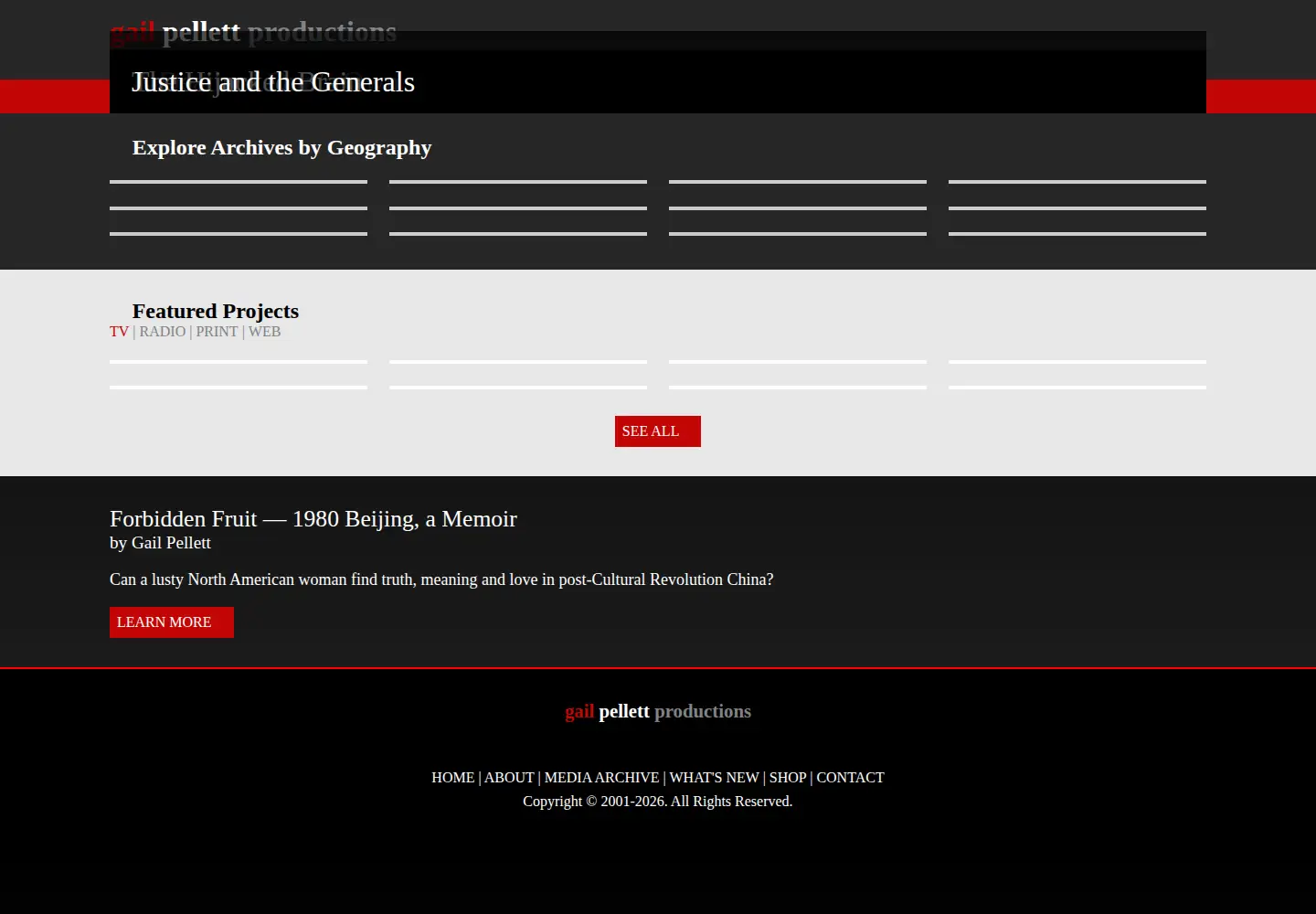Open the Justice and the Generals slide
Screen dimensions: 1316x914
tap(273, 82)
